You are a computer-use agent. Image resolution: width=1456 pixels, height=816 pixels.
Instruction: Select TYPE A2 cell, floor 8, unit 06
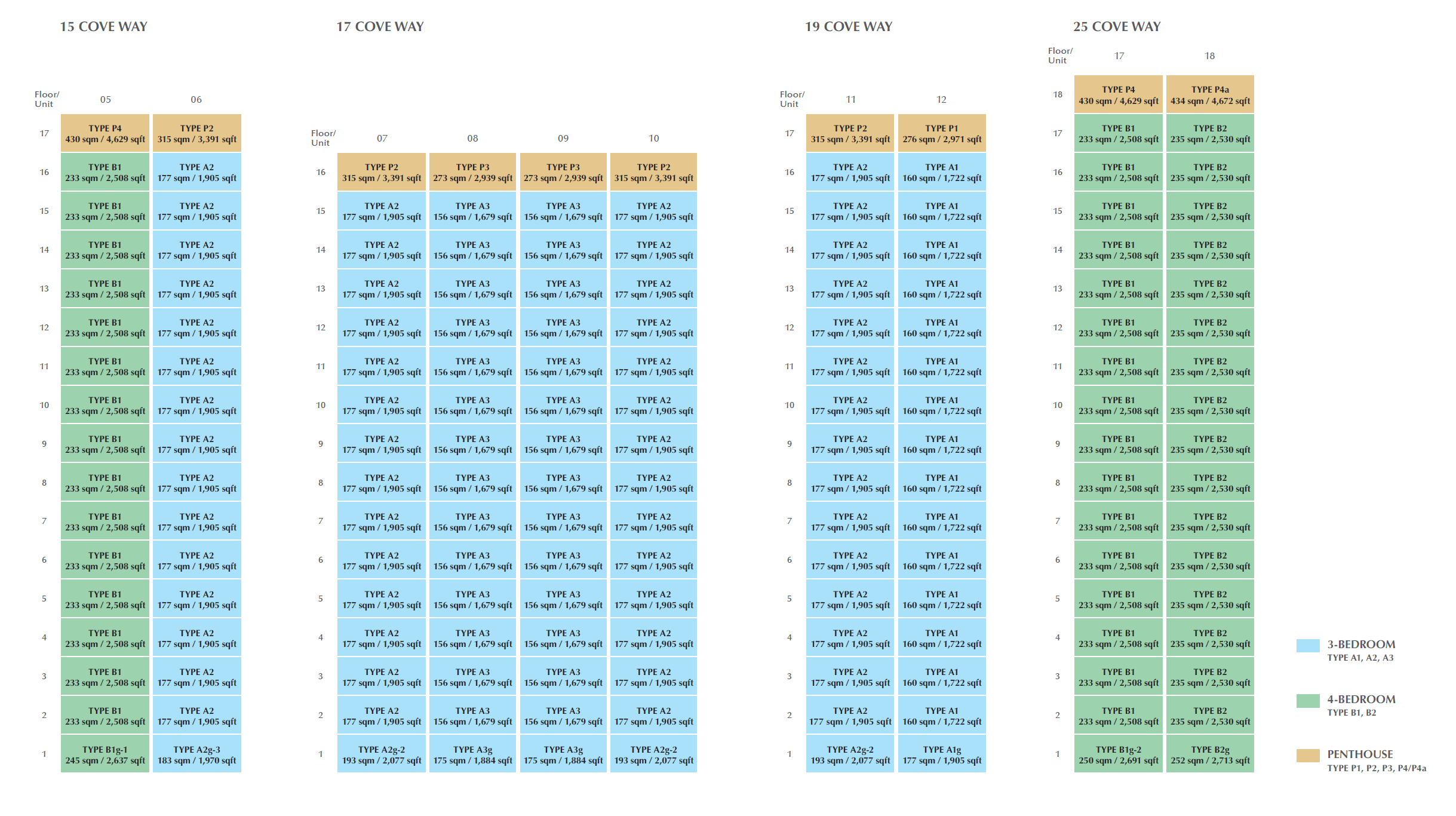click(196, 483)
